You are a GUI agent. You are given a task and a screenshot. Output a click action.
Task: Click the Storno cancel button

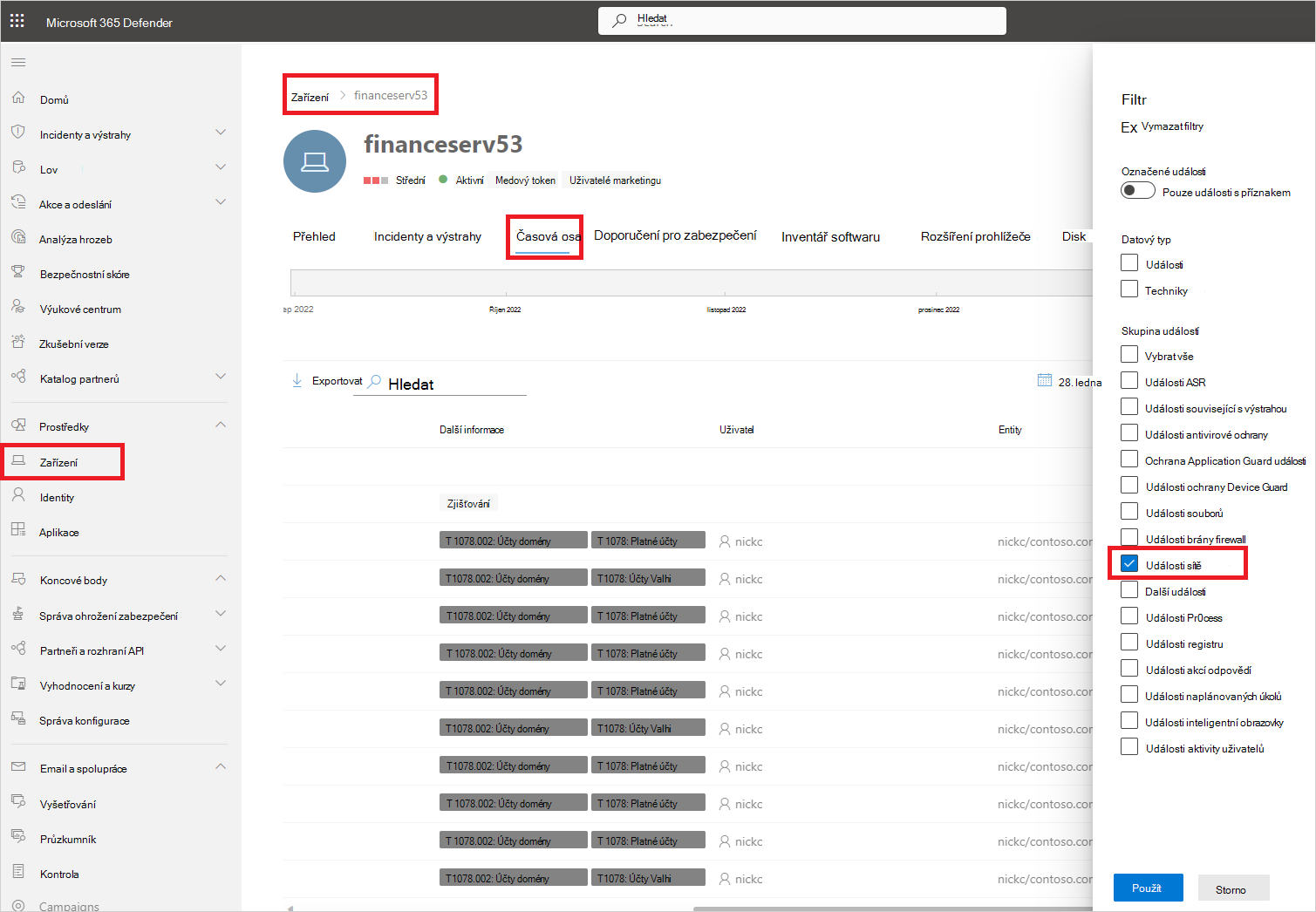1233,888
